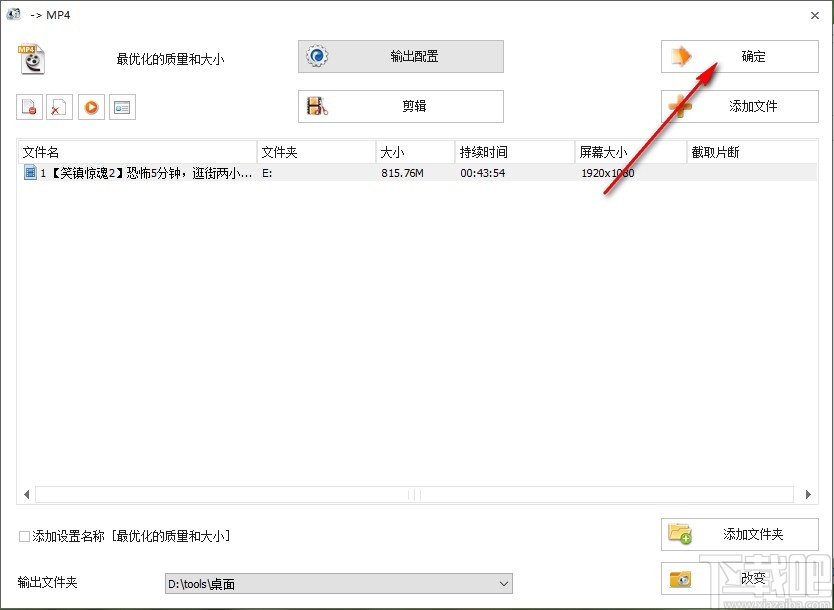Click the 屏幕大小 column header
This screenshot has width=834, height=610.
pos(631,152)
